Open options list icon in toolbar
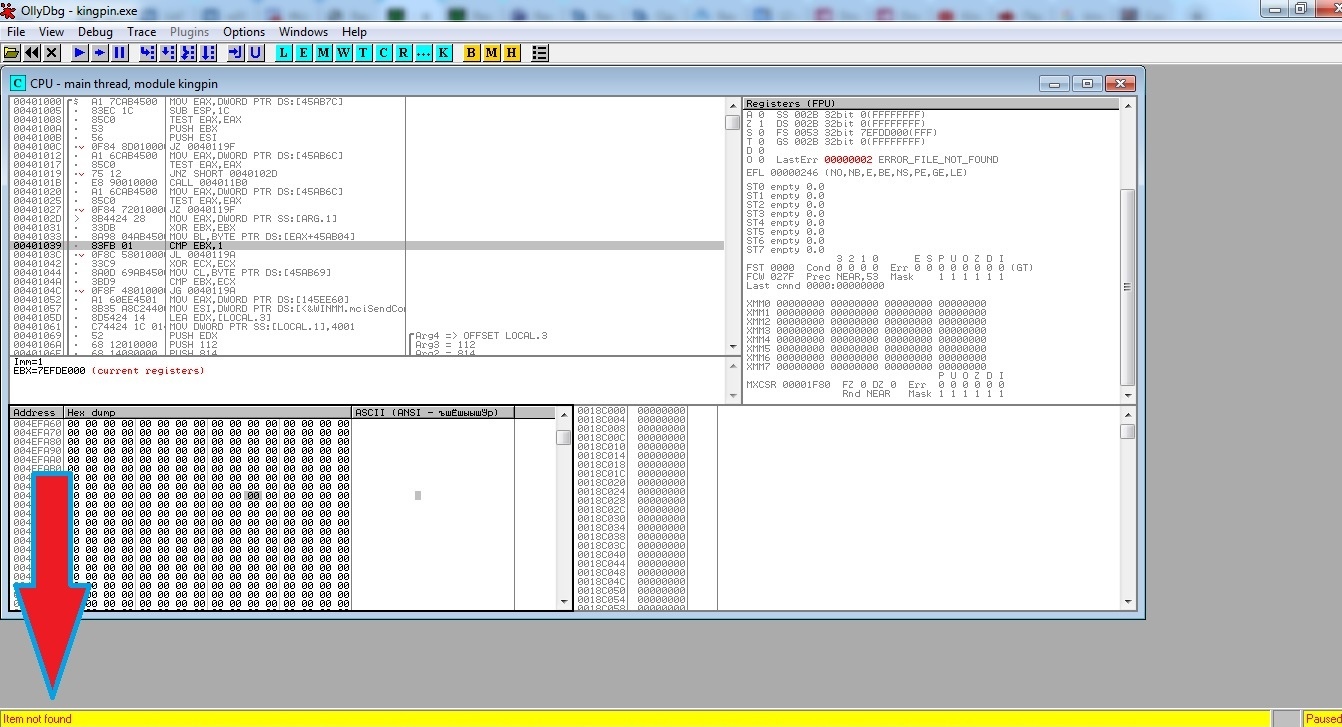1342x727 pixels. click(539, 52)
